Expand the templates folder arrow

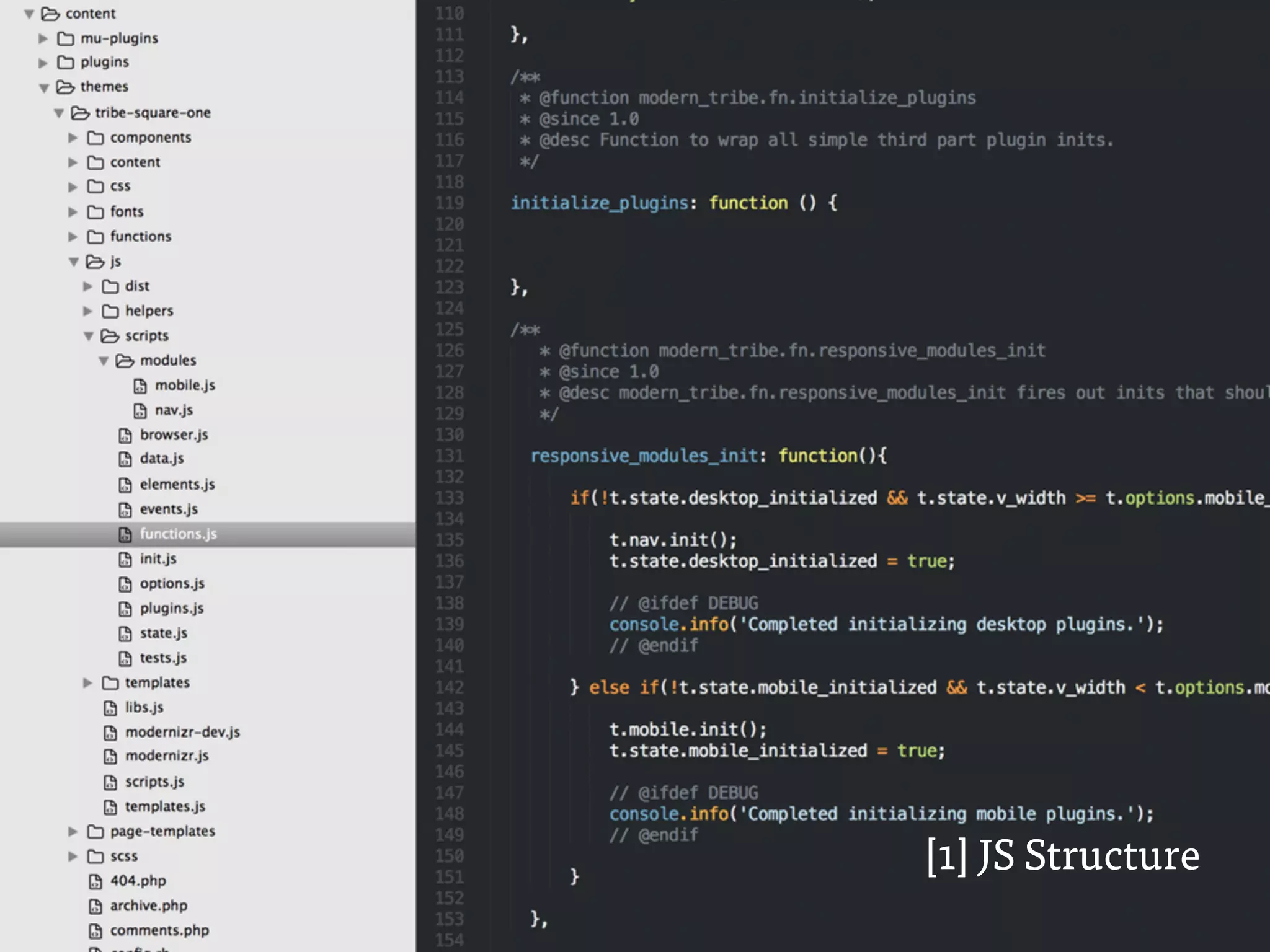click(88, 683)
